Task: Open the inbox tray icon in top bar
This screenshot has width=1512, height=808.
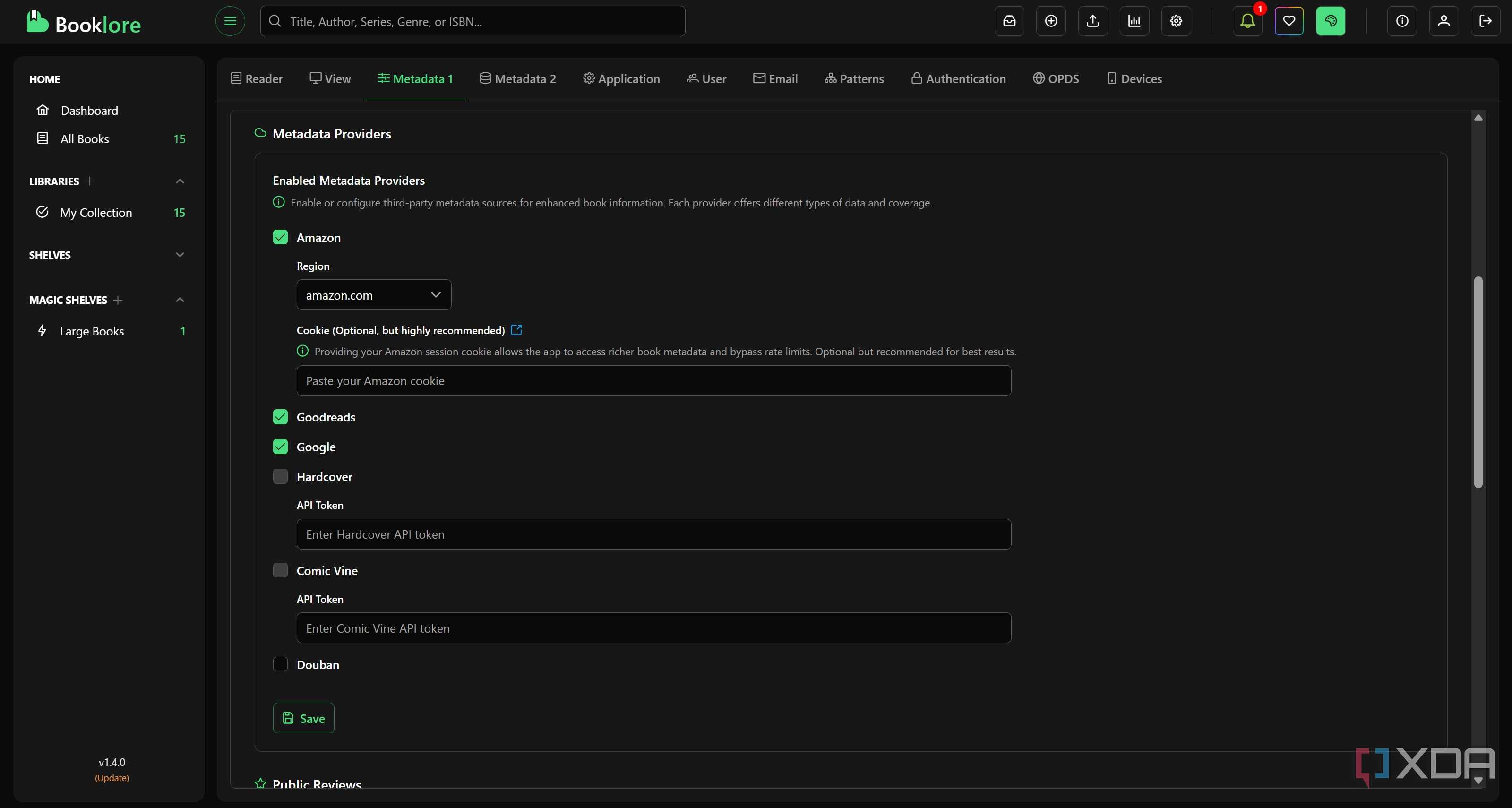Action: point(1009,21)
